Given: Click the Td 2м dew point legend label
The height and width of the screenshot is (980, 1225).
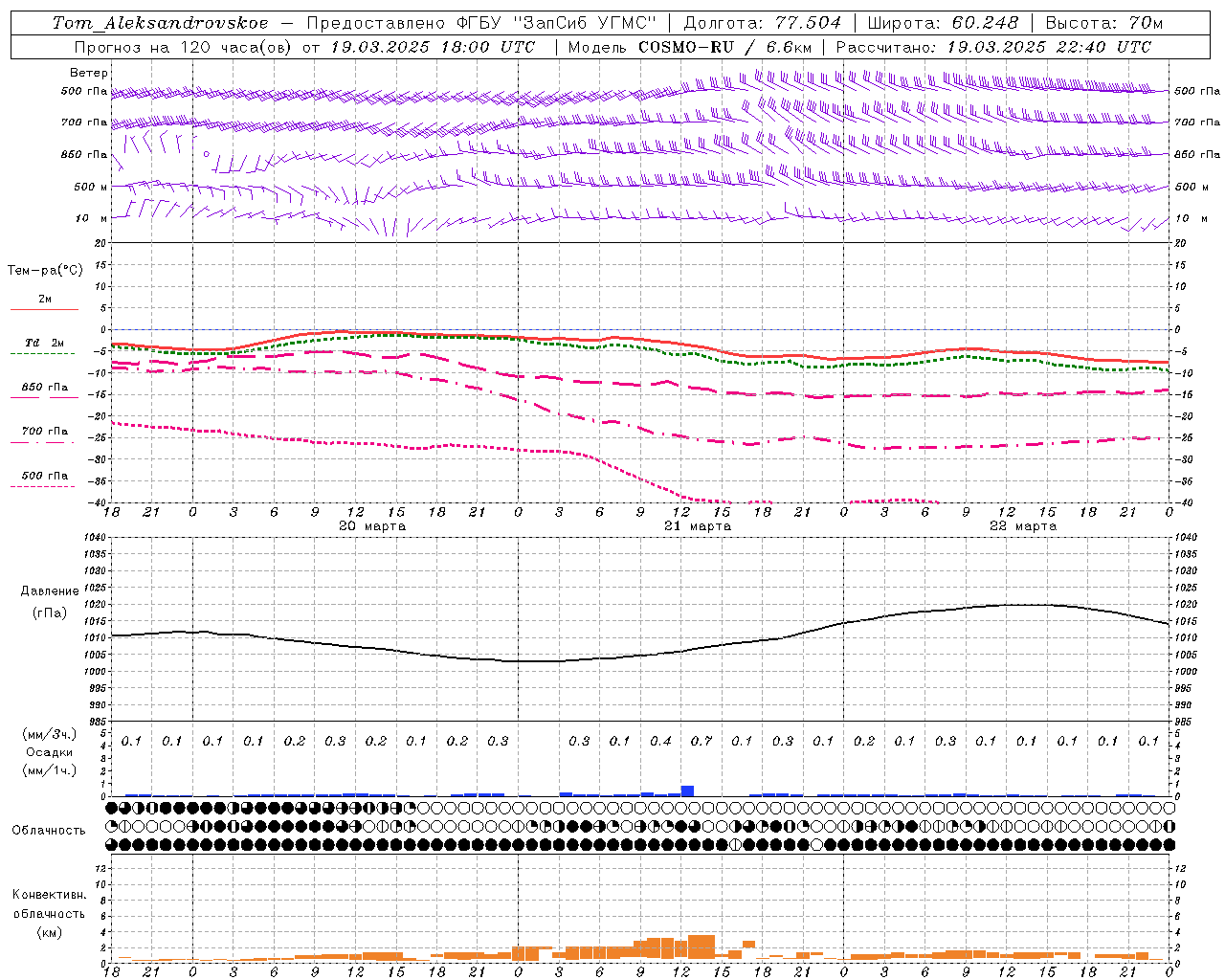Looking at the screenshot, I should coord(45,343).
